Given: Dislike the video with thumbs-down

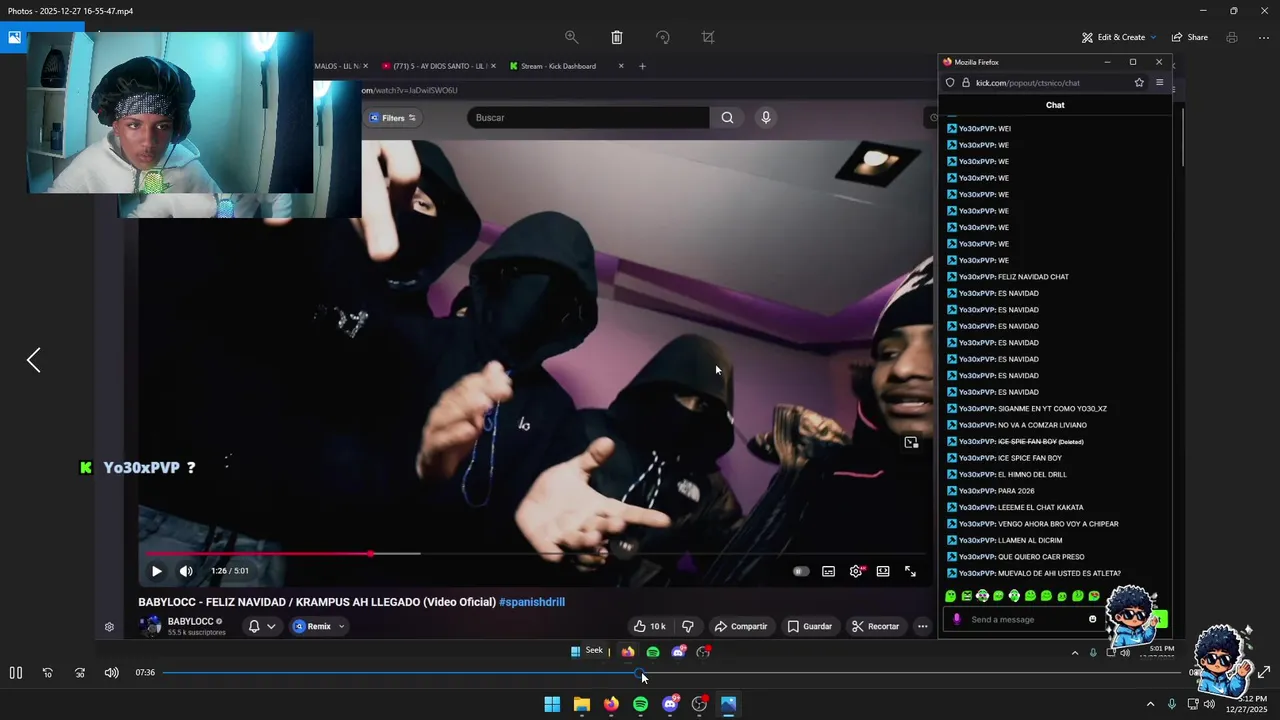Looking at the screenshot, I should (x=688, y=626).
